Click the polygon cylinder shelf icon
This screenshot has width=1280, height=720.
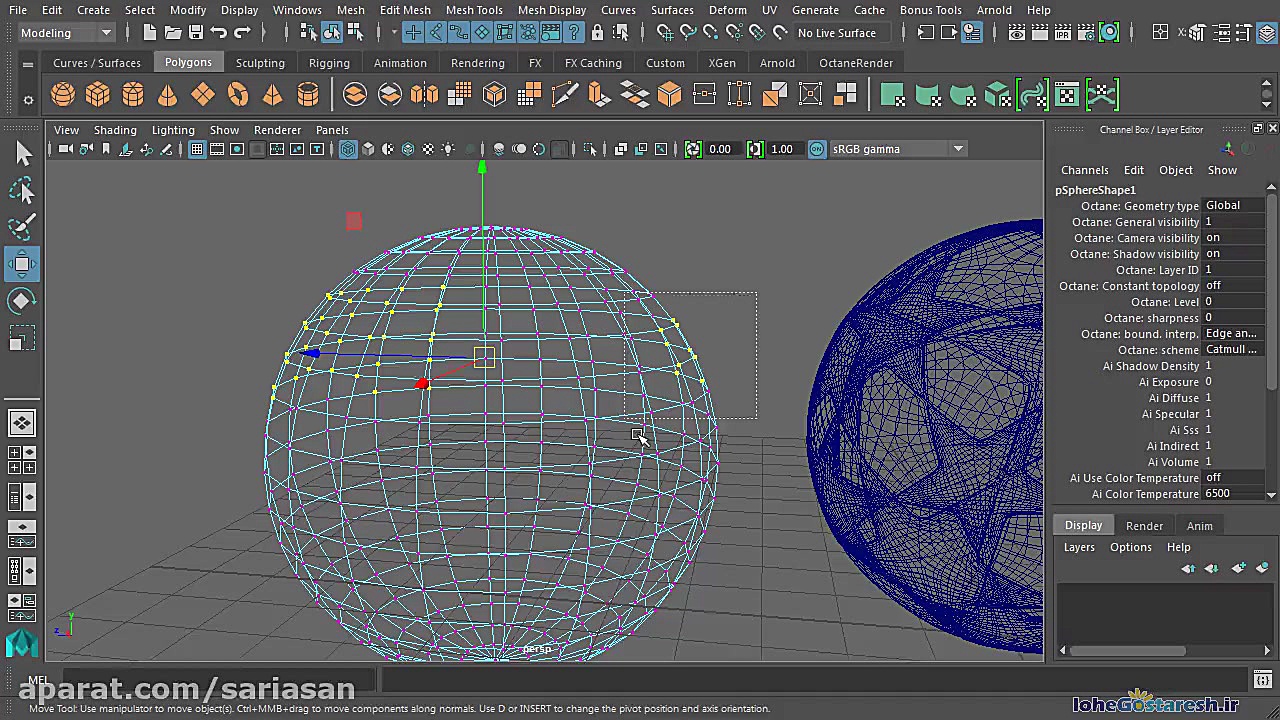click(x=133, y=95)
